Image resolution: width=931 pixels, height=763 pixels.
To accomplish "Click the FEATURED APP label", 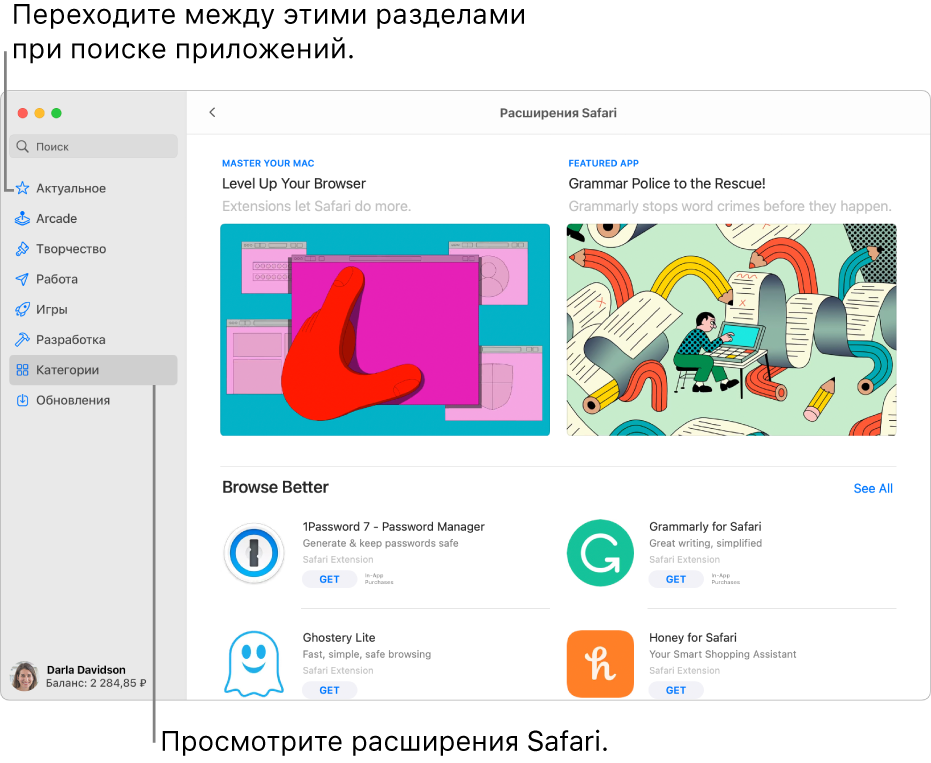I will coord(604,163).
